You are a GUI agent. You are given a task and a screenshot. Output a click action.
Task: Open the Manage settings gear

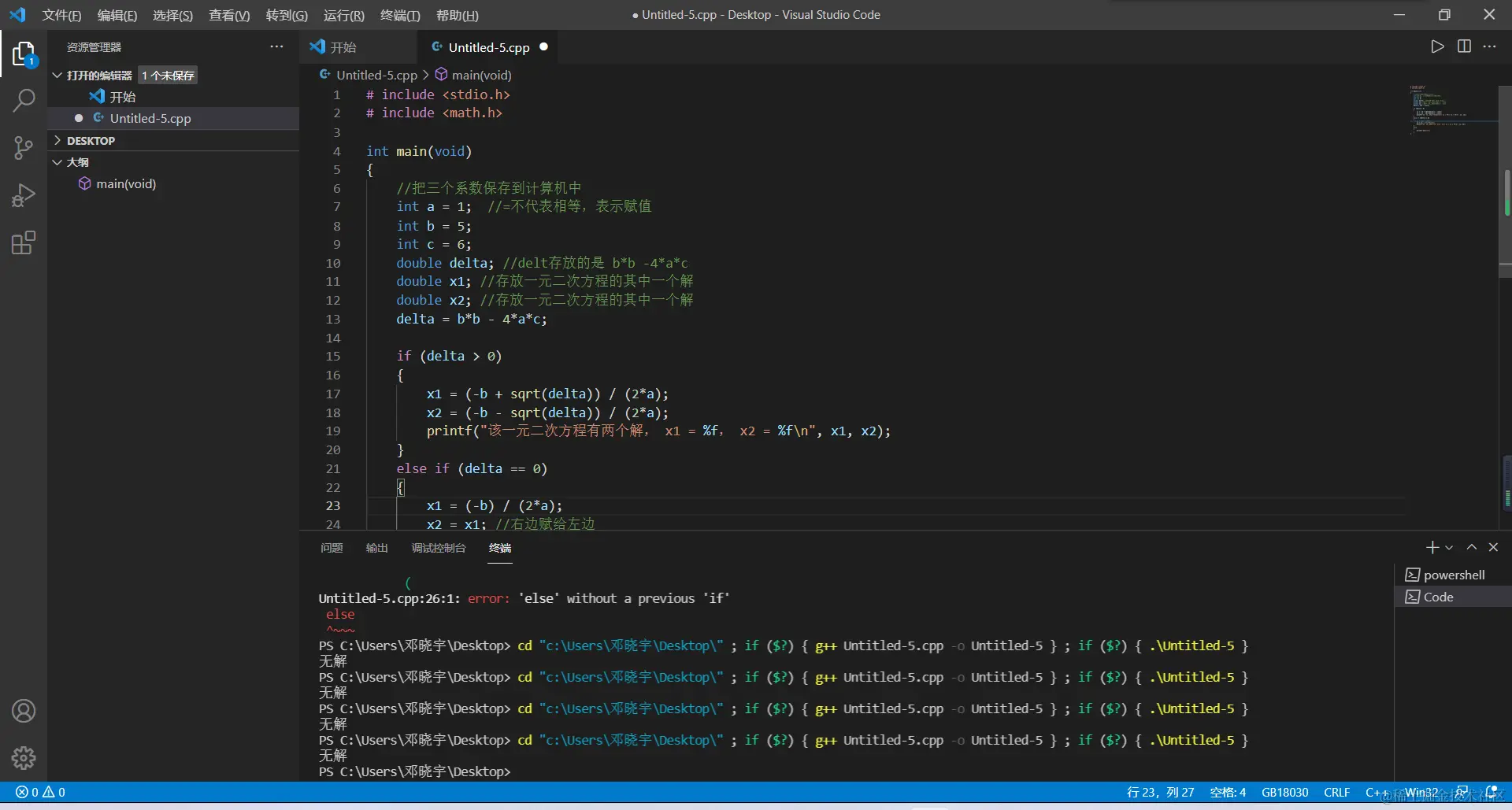[24, 758]
